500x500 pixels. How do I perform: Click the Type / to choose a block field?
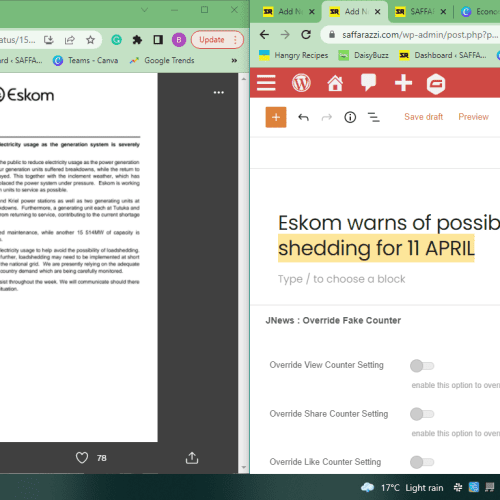coord(342,279)
